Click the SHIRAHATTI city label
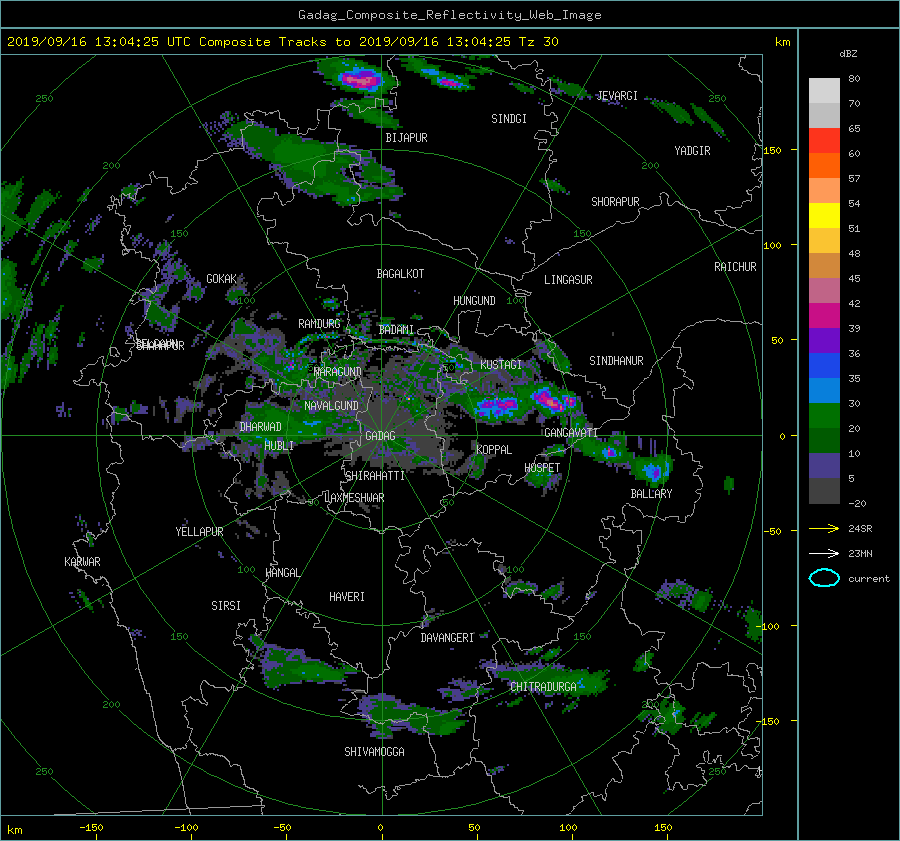This screenshot has height=841, width=900. pyautogui.click(x=375, y=476)
